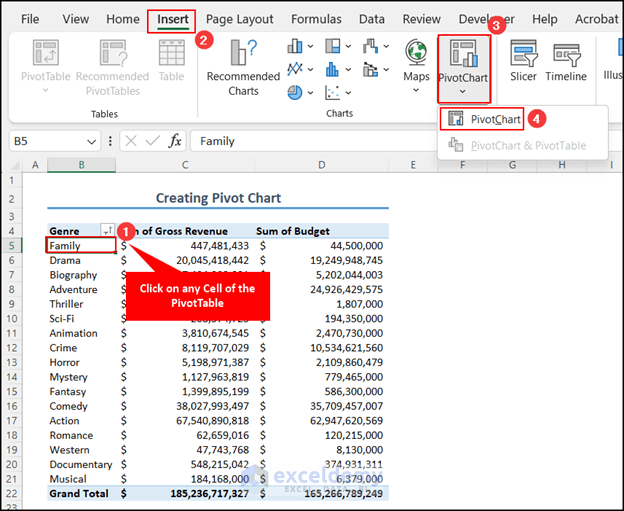Select column C header
This screenshot has height=511, width=624.
(185, 165)
